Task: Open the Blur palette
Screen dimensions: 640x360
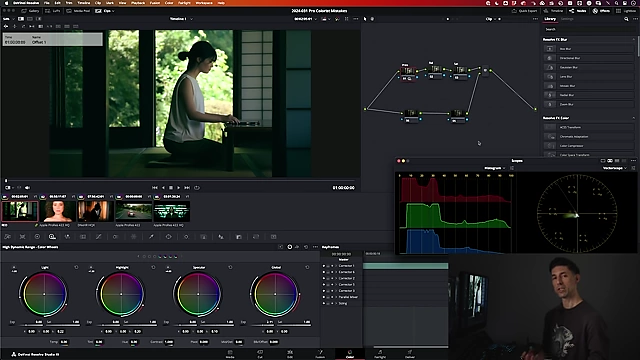Action: point(221,237)
